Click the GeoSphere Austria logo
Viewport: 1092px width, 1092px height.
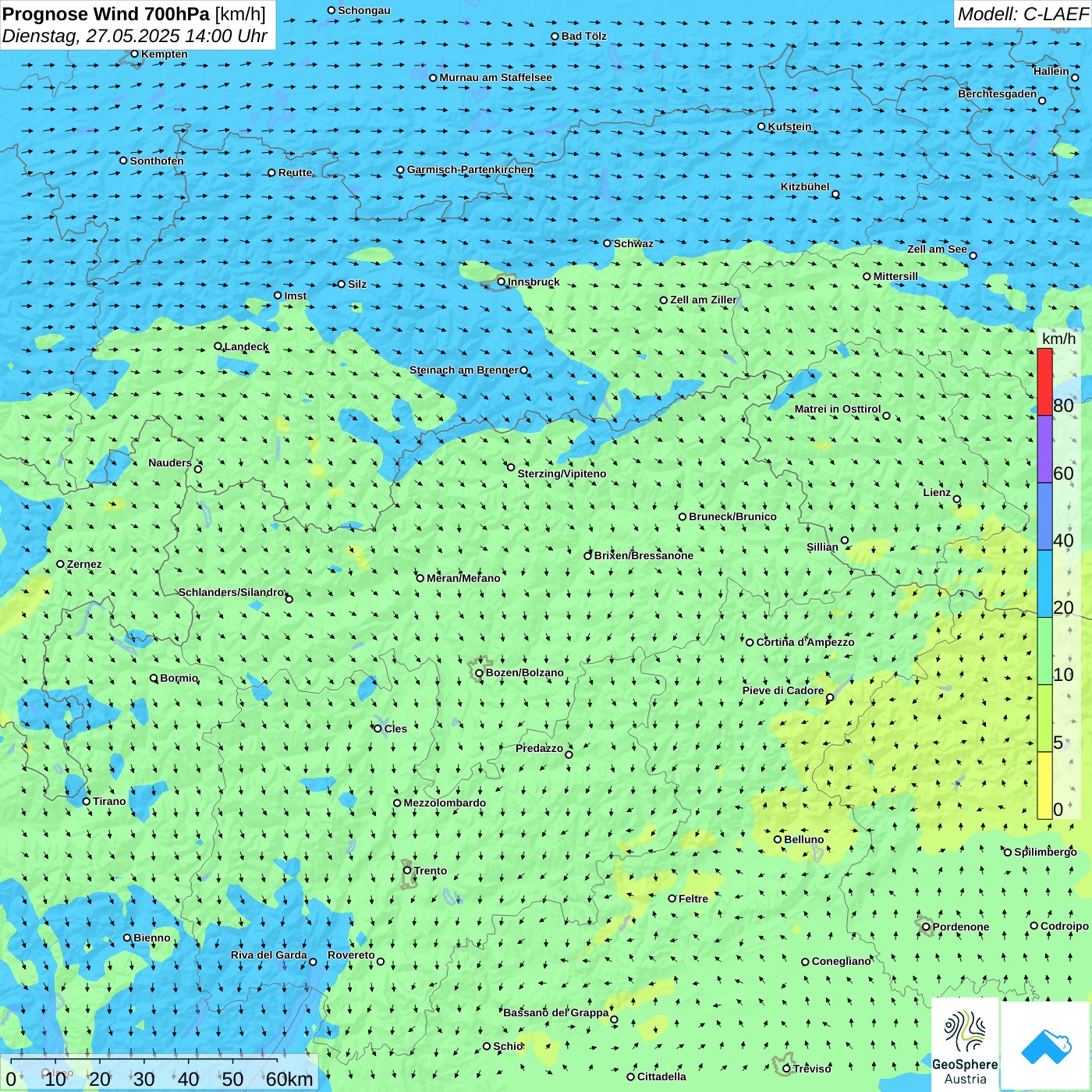(966, 1045)
